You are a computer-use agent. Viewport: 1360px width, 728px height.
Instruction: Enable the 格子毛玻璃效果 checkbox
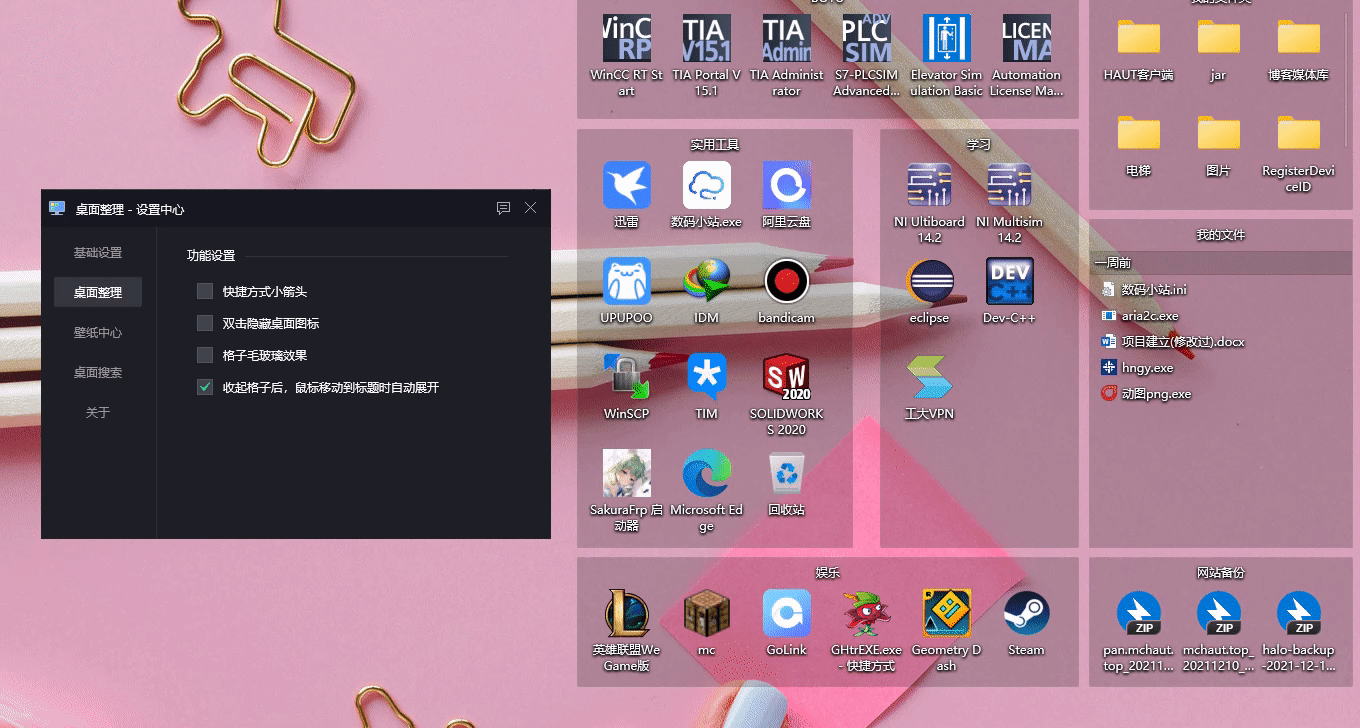click(x=205, y=355)
